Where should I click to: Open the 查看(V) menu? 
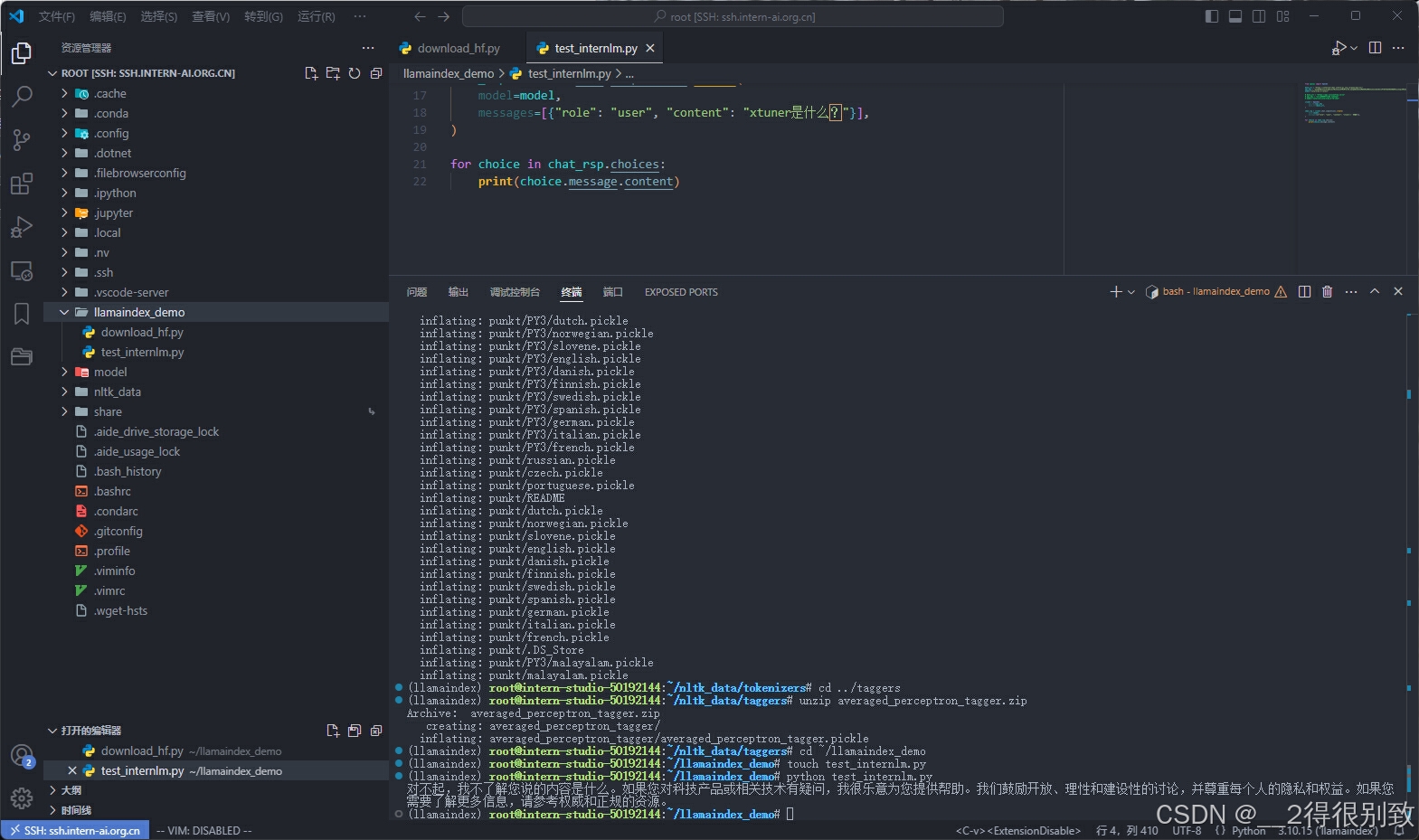211,16
